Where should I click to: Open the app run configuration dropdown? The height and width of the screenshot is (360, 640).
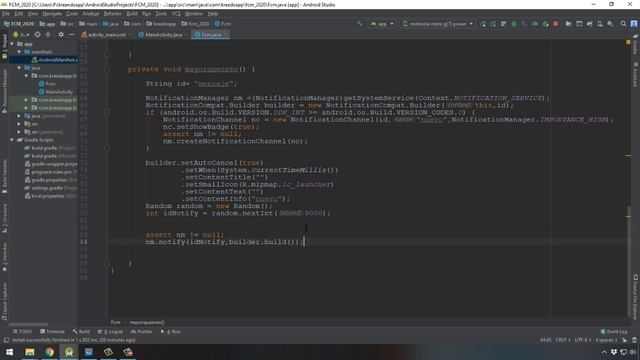382,24
